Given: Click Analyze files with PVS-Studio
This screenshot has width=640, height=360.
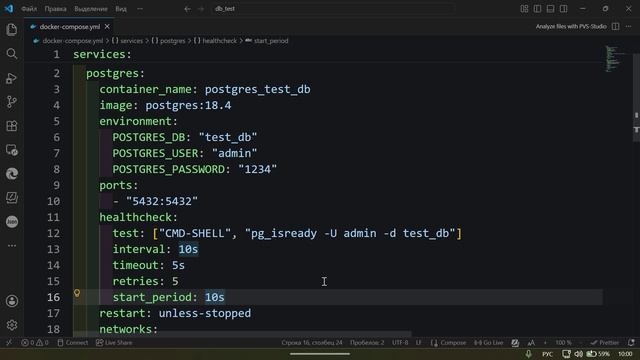Looking at the screenshot, I should click(x=571, y=27).
